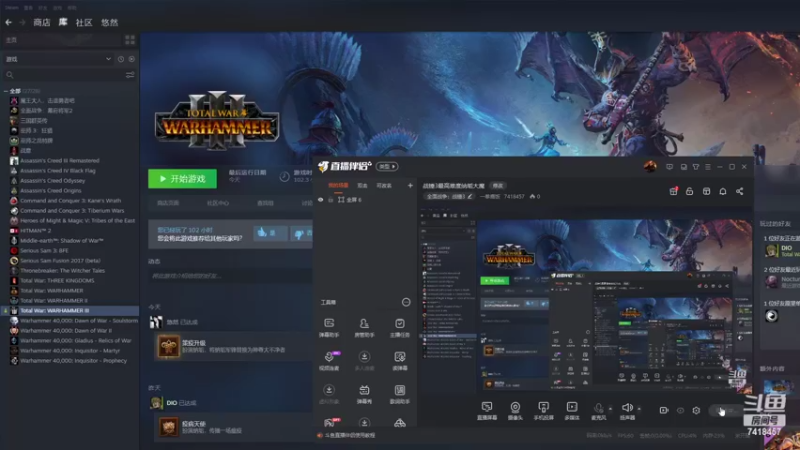Open the microphone options arrow
Image resolution: width=800 pixels, height=450 pixels.
click(x=610, y=409)
